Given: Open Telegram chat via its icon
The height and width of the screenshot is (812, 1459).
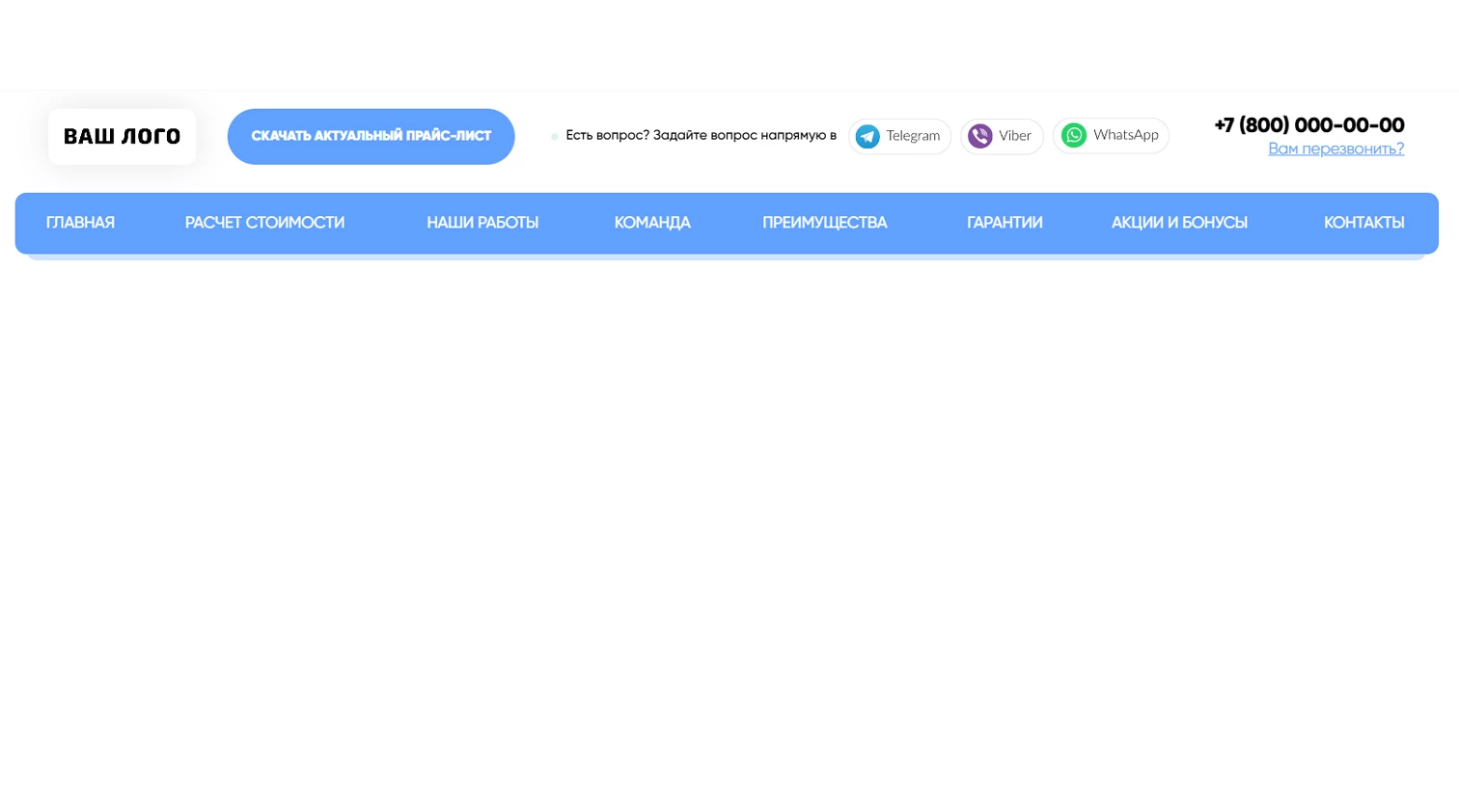Looking at the screenshot, I should tap(867, 136).
